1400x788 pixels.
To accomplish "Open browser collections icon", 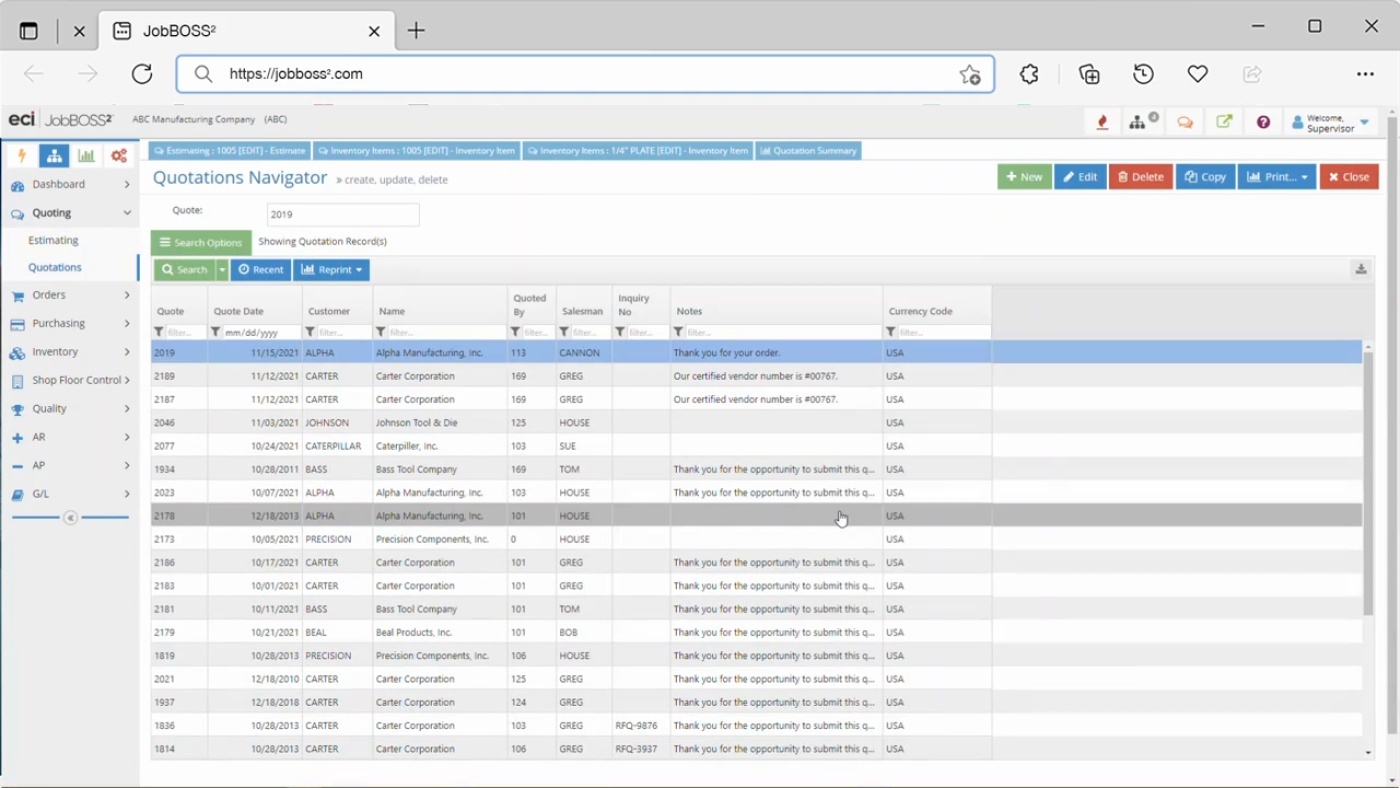I will point(1089,74).
